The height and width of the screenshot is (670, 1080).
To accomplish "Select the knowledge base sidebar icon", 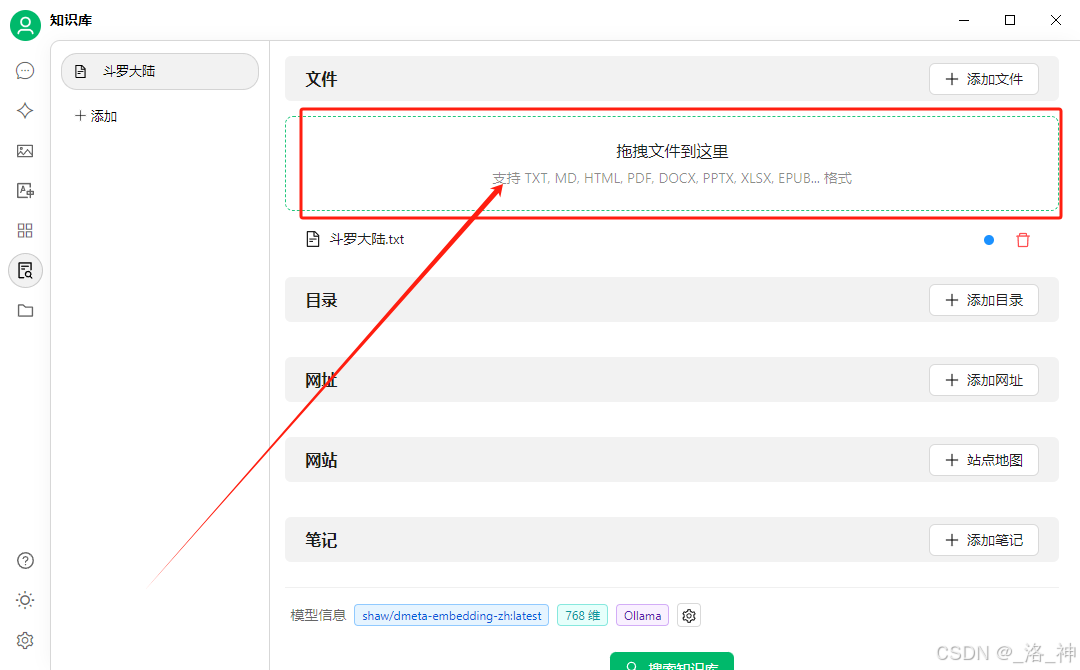I will pyautogui.click(x=25, y=271).
